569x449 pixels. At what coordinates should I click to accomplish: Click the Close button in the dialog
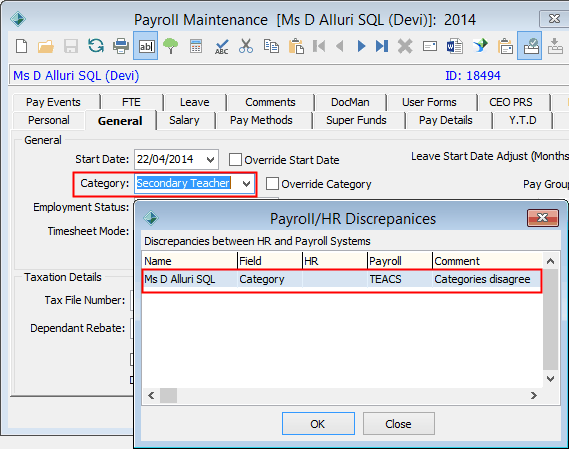click(399, 424)
